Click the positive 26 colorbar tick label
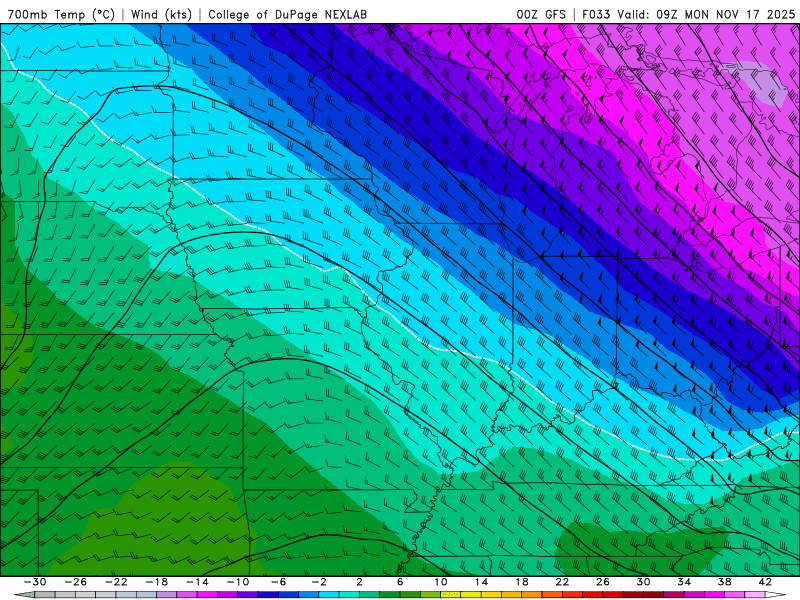This screenshot has width=800, height=600. 603,582
